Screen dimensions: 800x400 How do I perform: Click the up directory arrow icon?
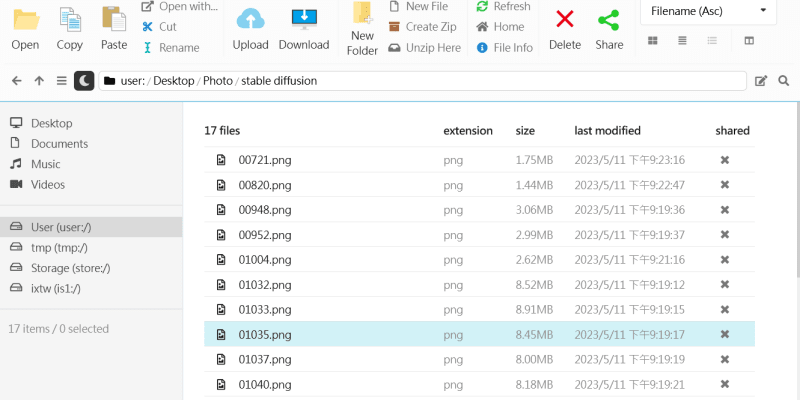(x=39, y=81)
